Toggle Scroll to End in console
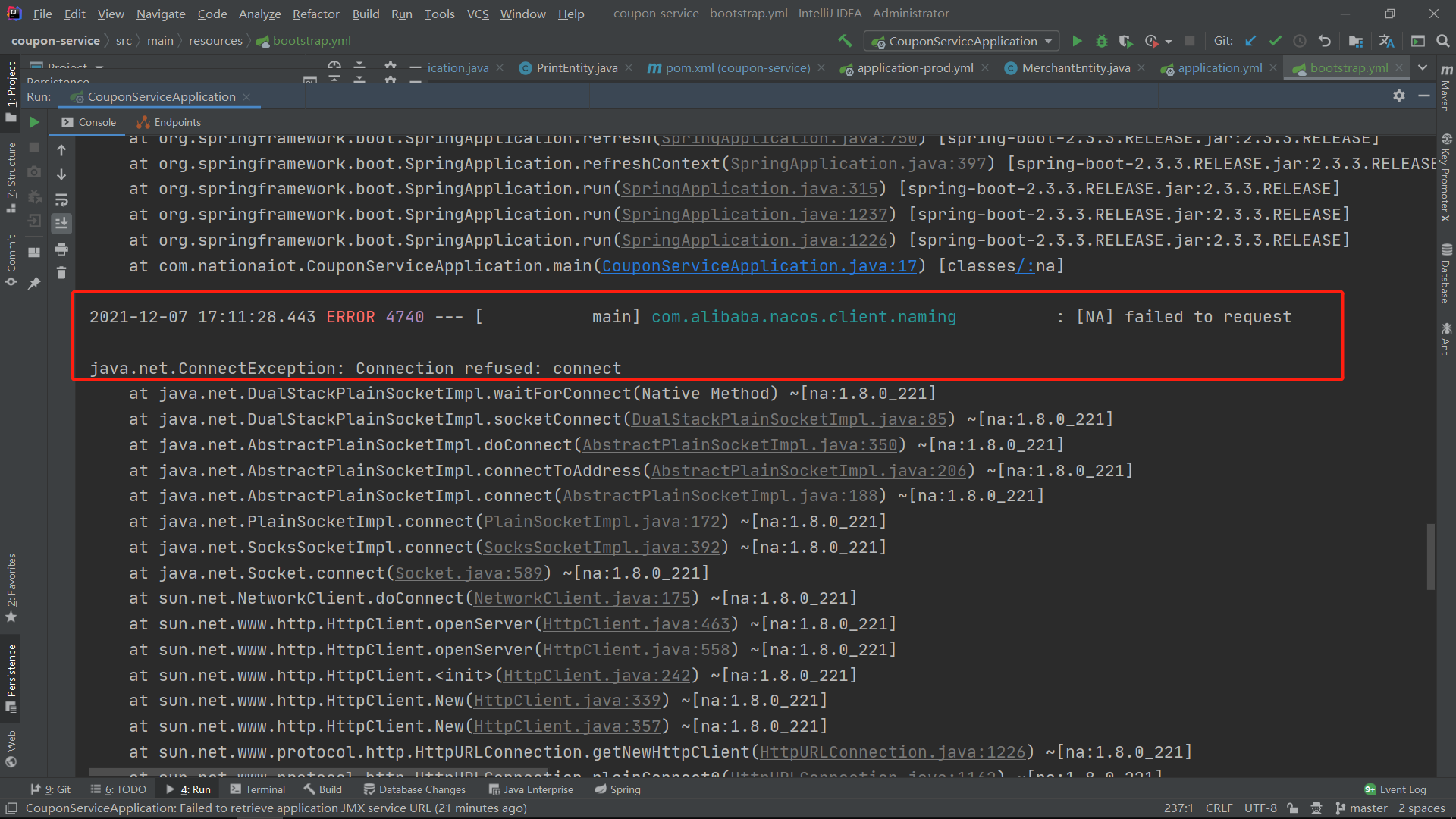Image resolution: width=1456 pixels, height=819 pixels. coord(61,223)
